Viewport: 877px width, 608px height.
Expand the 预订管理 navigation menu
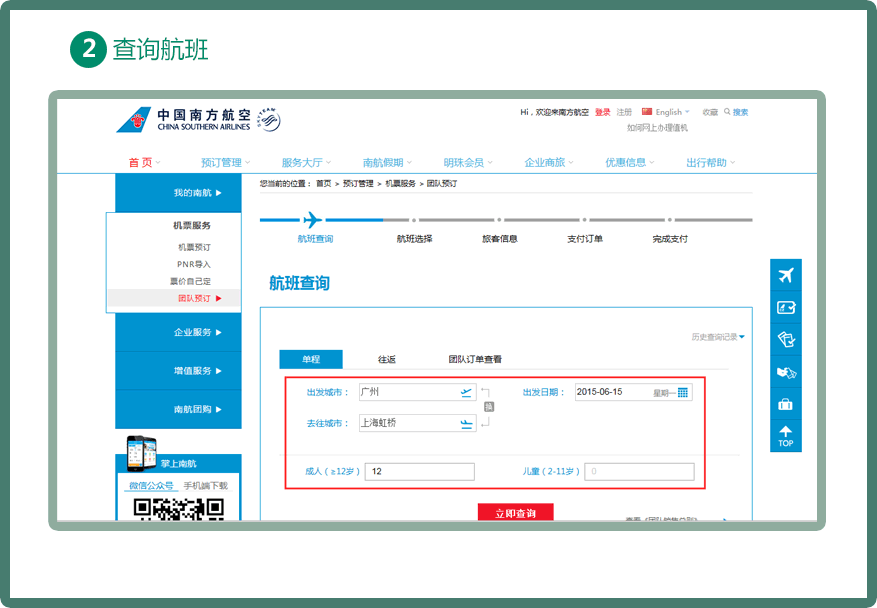[225, 162]
